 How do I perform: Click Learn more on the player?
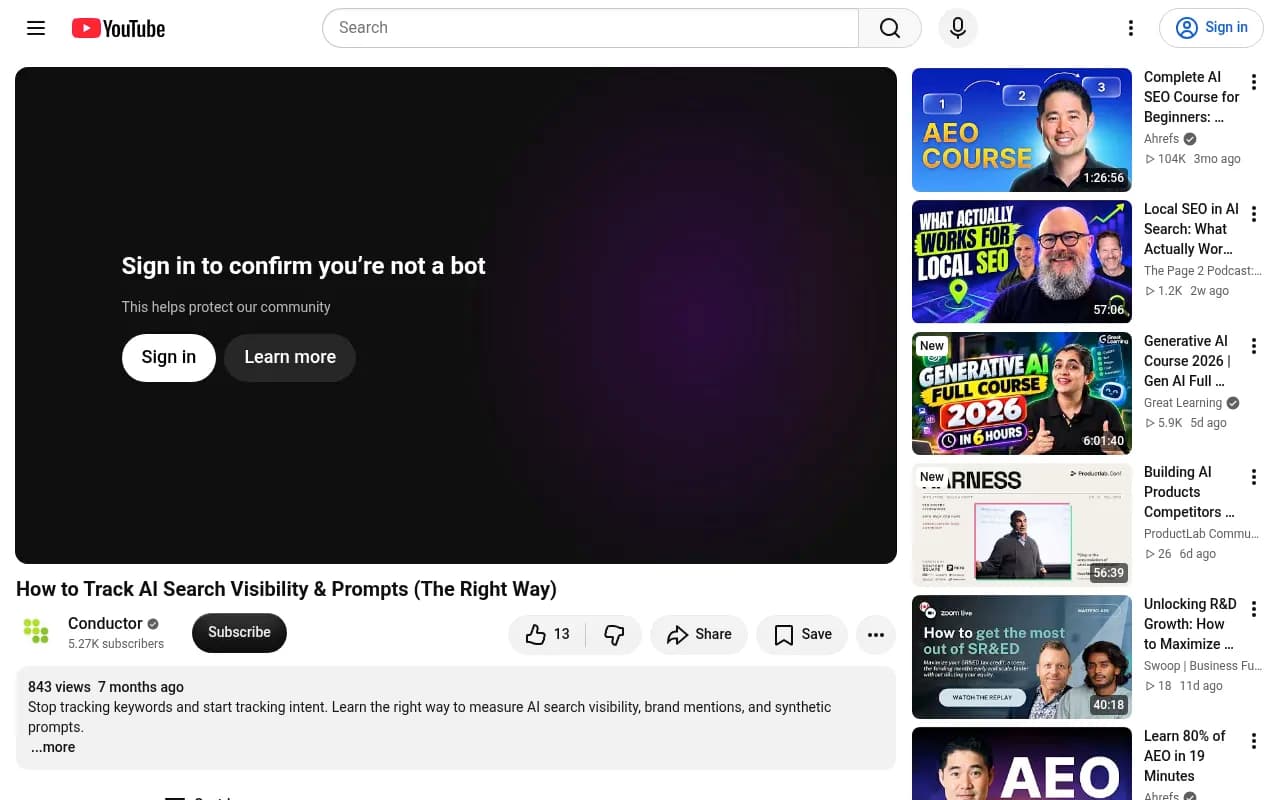click(x=290, y=357)
